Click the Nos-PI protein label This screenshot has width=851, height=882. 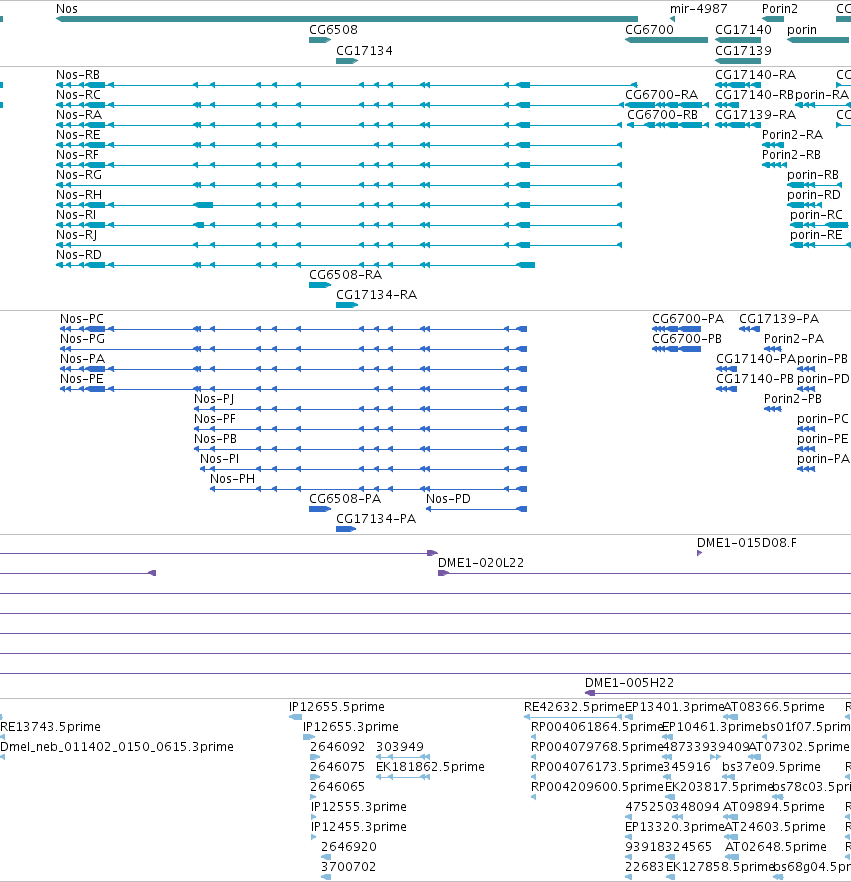click(220, 459)
